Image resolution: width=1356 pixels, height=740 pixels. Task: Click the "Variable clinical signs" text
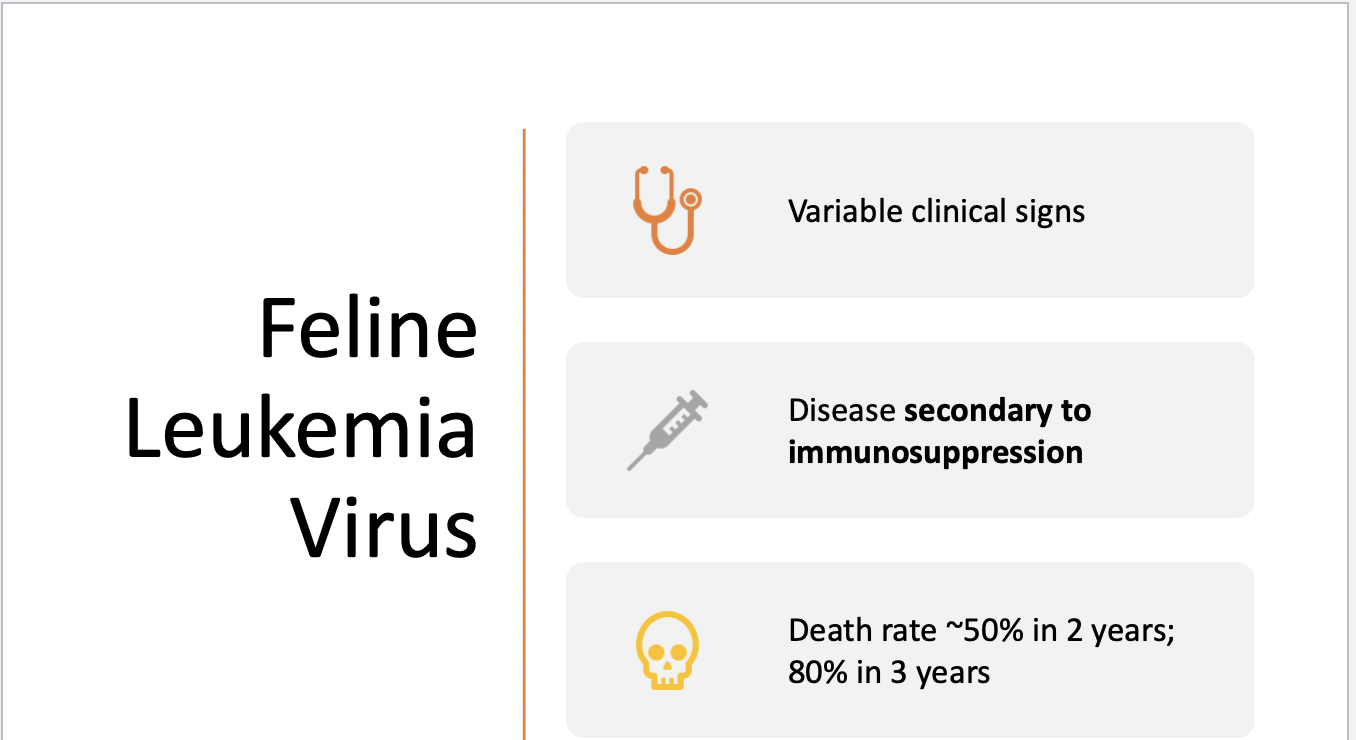click(x=937, y=211)
